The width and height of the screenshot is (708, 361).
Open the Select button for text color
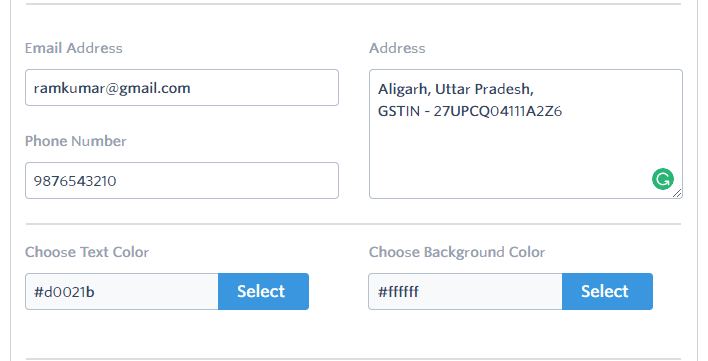pos(263,292)
